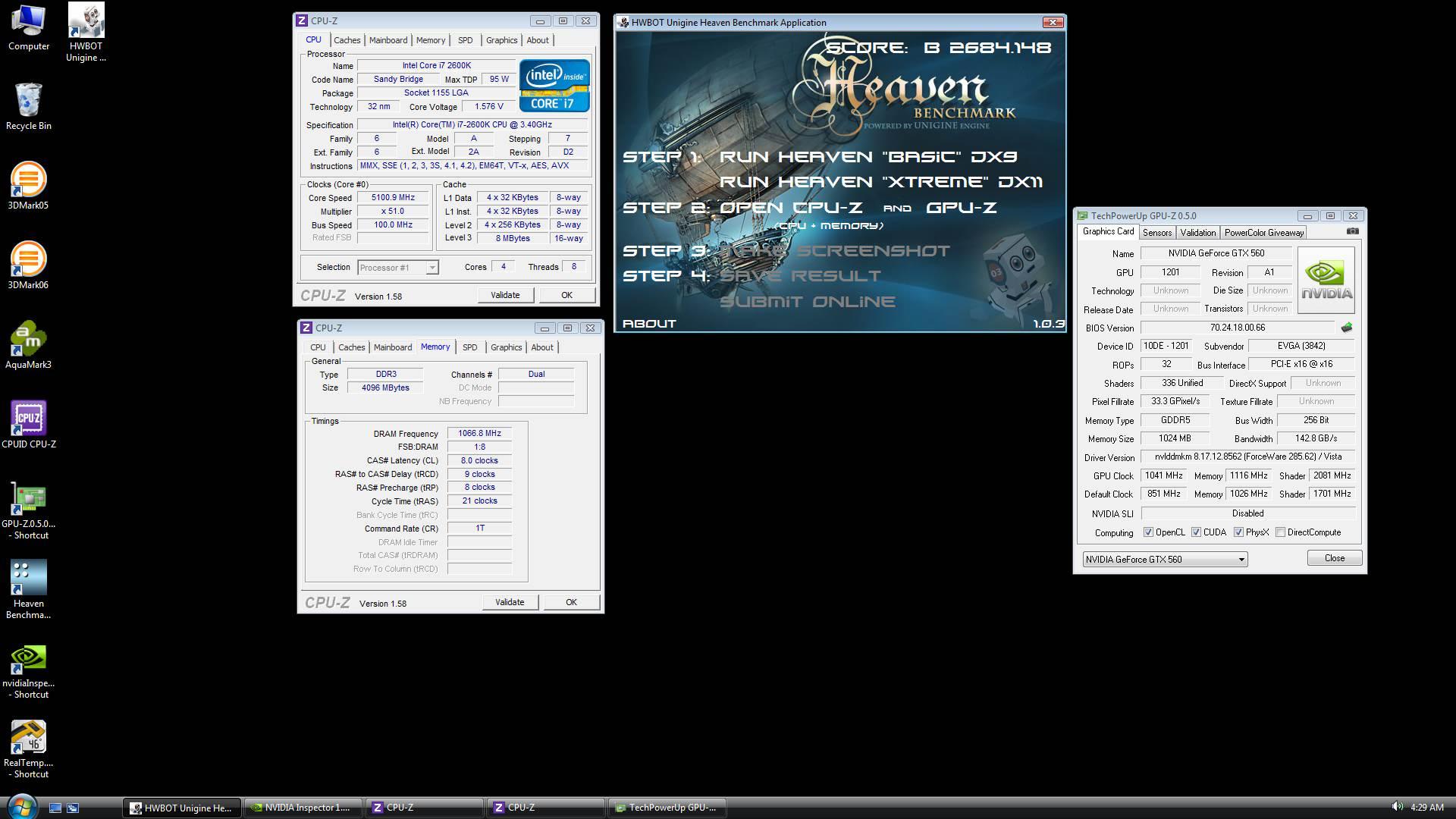Open the NVIDIA GeForce GTX 560 GPU dropdown
The width and height of the screenshot is (1456, 819).
1165,560
